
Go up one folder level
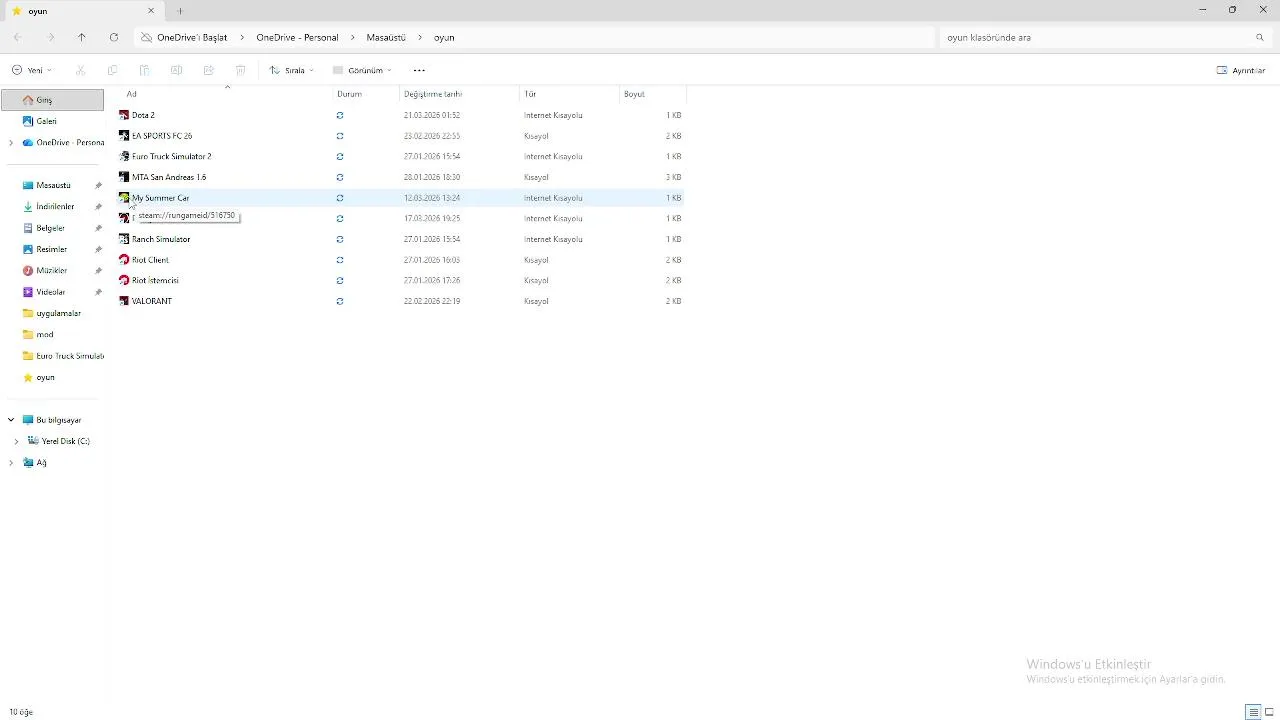pyautogui.click(x=82, y=37)
